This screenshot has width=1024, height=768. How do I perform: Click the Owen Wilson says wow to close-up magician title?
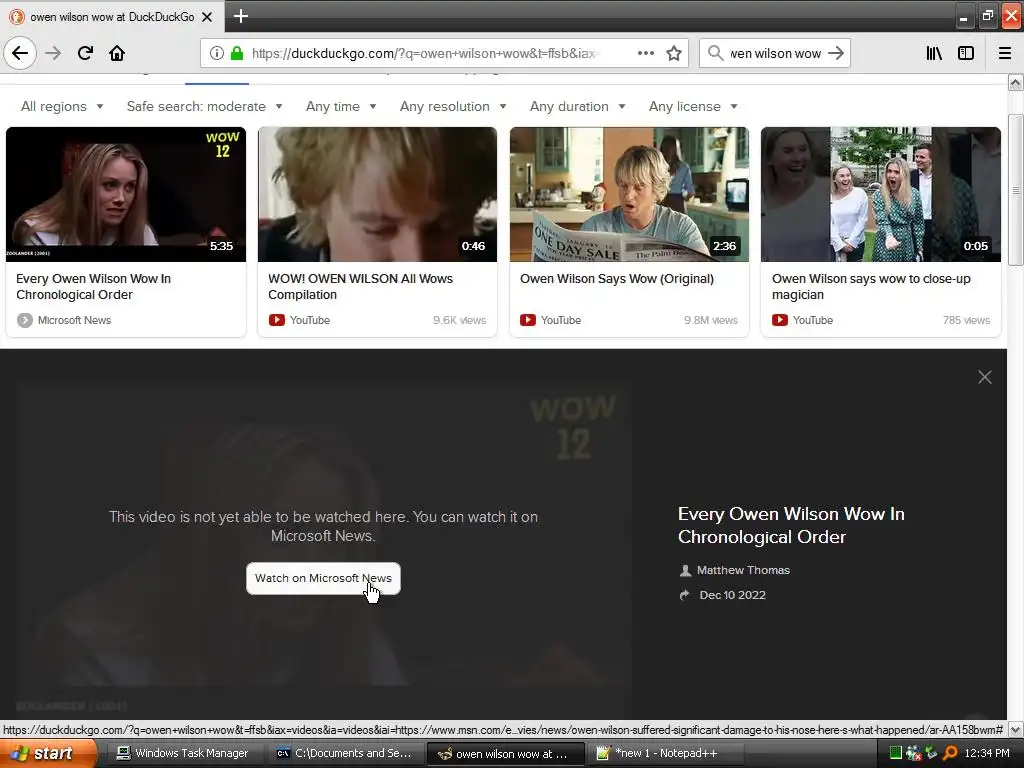tap(871, 287)
